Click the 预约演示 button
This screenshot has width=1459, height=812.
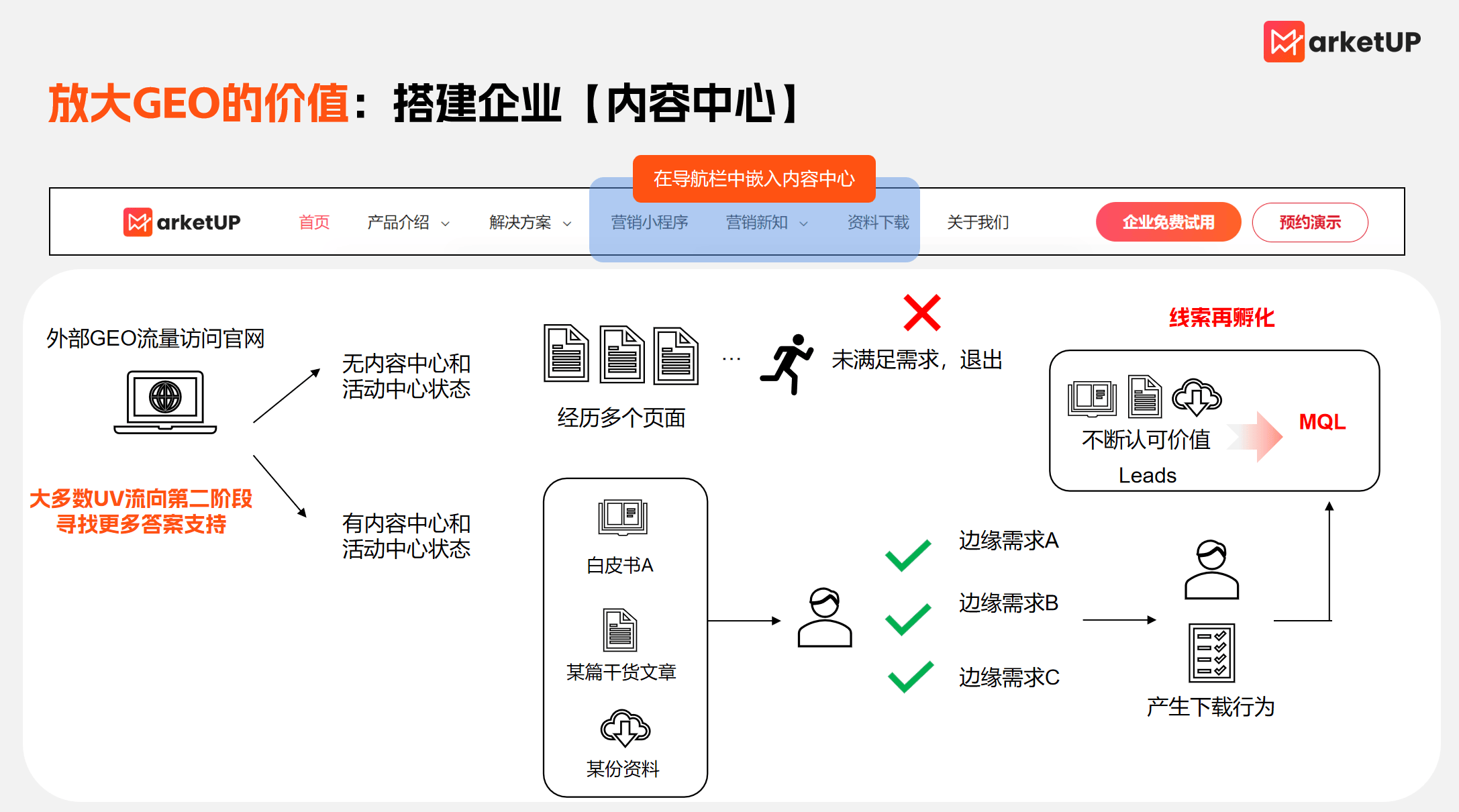(1309, 222)
